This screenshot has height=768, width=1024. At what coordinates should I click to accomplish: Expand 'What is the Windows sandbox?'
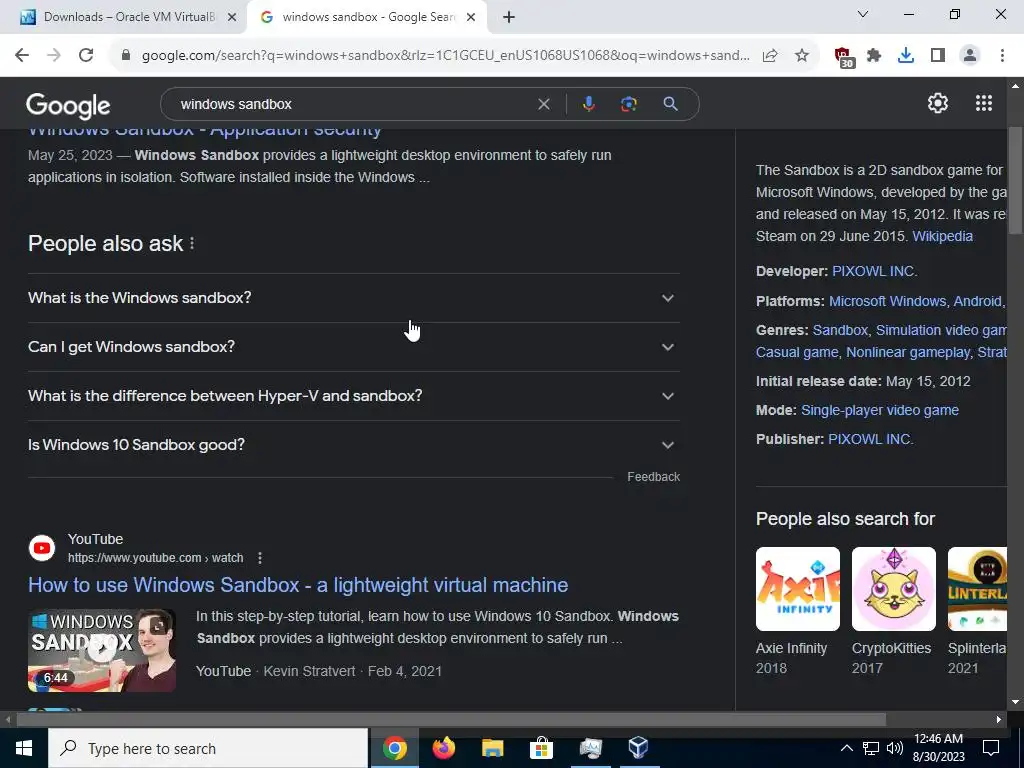tap(354, 298)
